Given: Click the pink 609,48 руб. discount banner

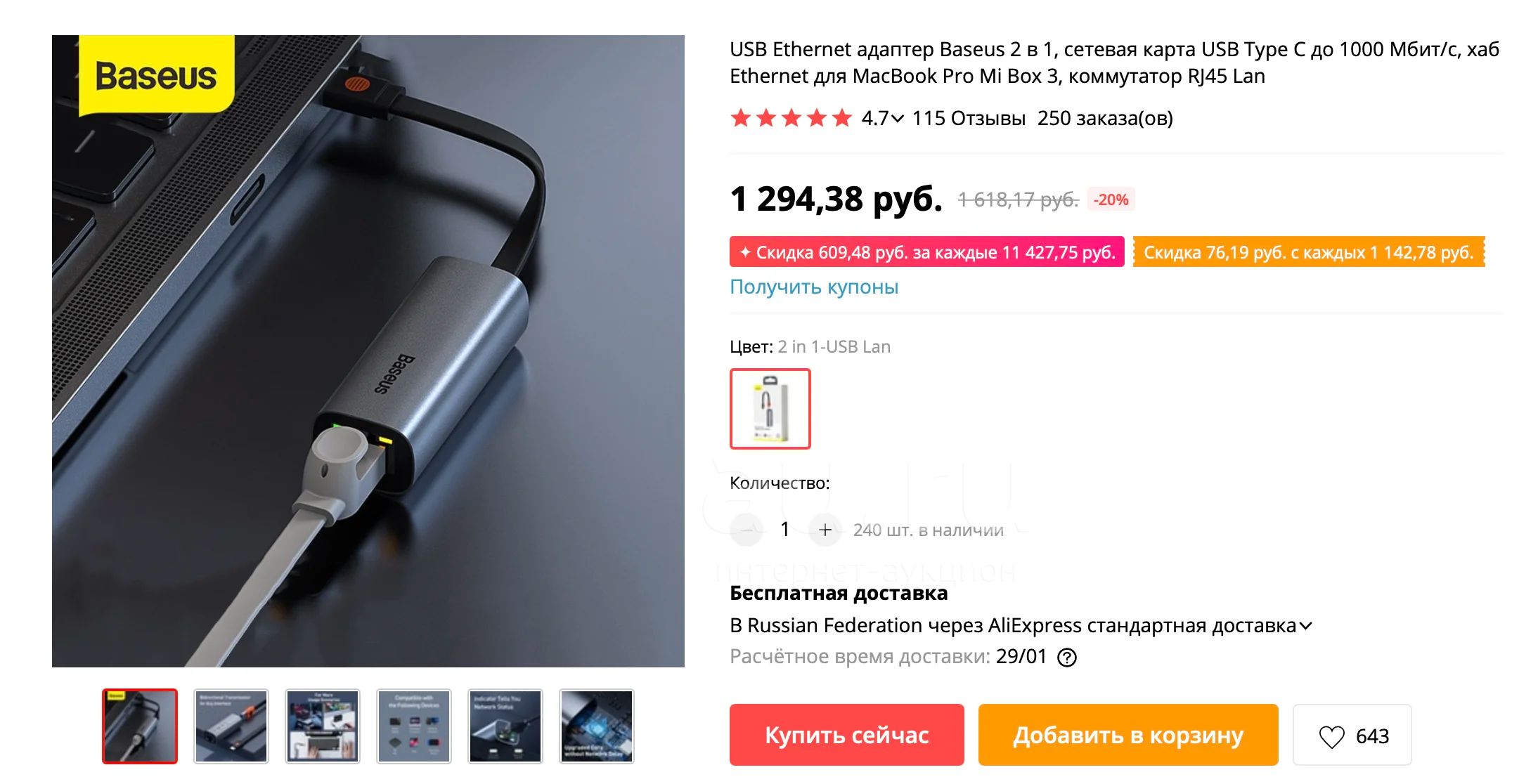Looking at the screenshot, I should [x=927, y=252].
